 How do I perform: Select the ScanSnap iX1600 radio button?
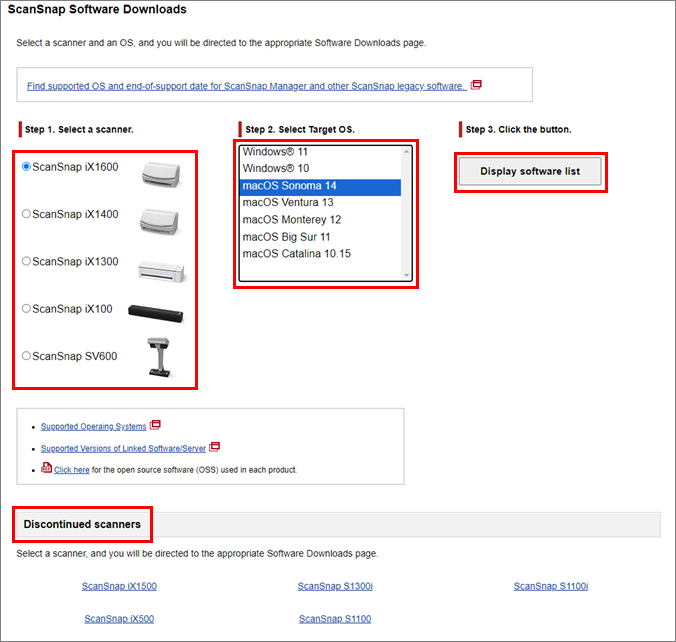(26, 166)
